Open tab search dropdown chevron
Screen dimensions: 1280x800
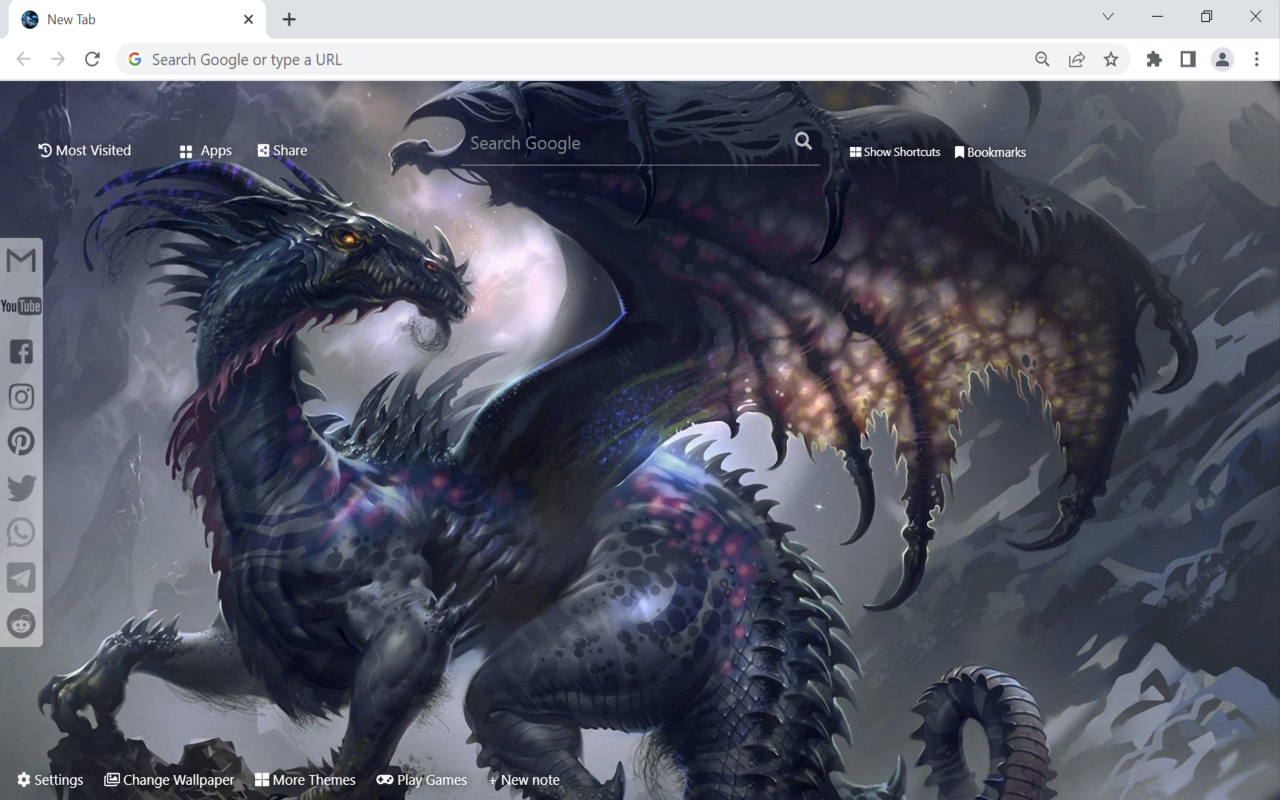[1108, 16]
